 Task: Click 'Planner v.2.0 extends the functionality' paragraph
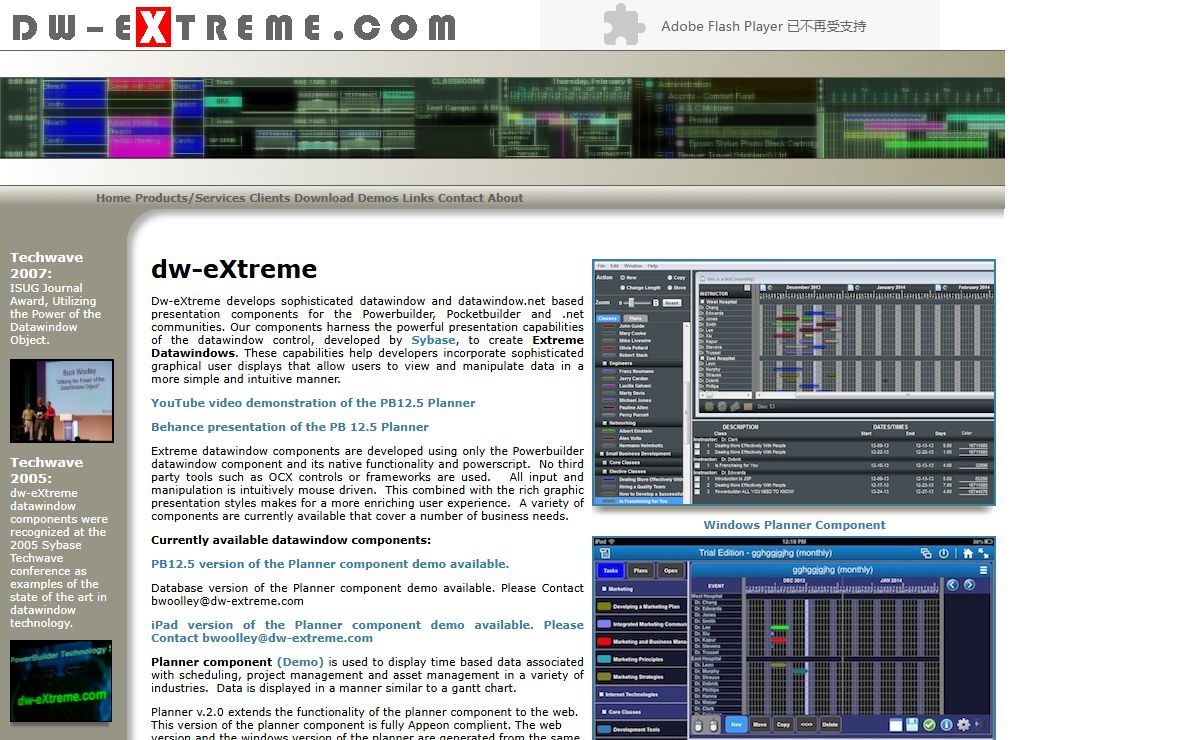[367, 724]
